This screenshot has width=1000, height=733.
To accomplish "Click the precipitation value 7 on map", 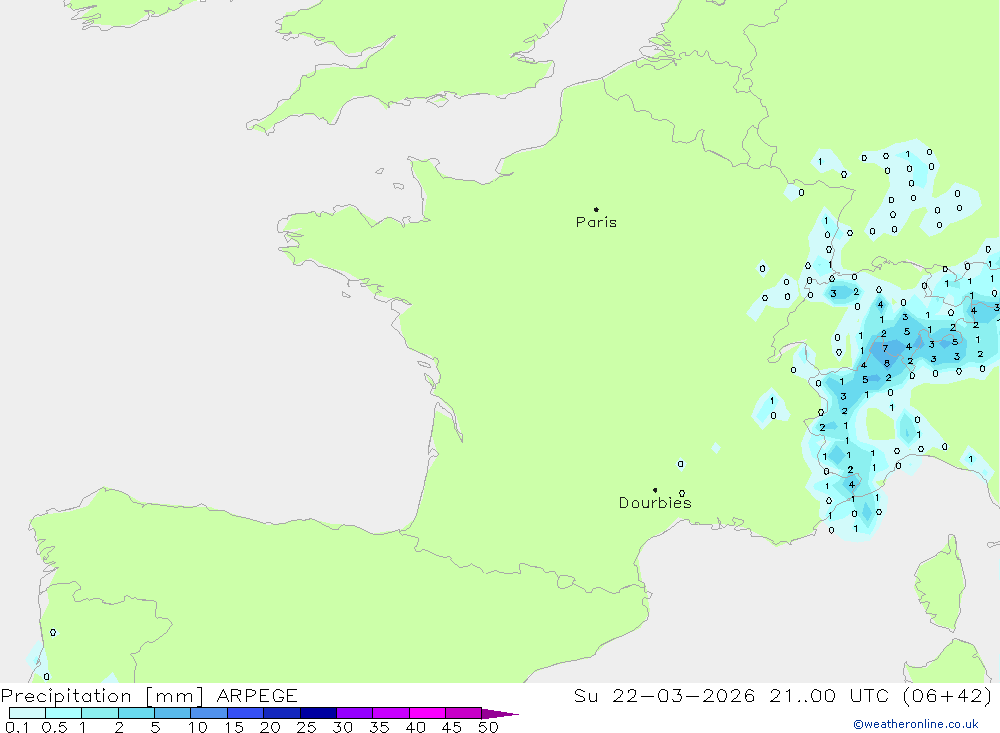I will pos(885,348).
